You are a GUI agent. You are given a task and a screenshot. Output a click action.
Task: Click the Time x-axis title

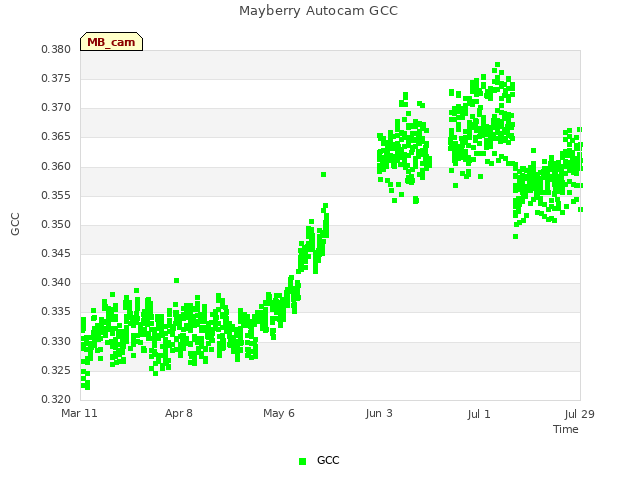pyautogui.click(x=566, y=429)
